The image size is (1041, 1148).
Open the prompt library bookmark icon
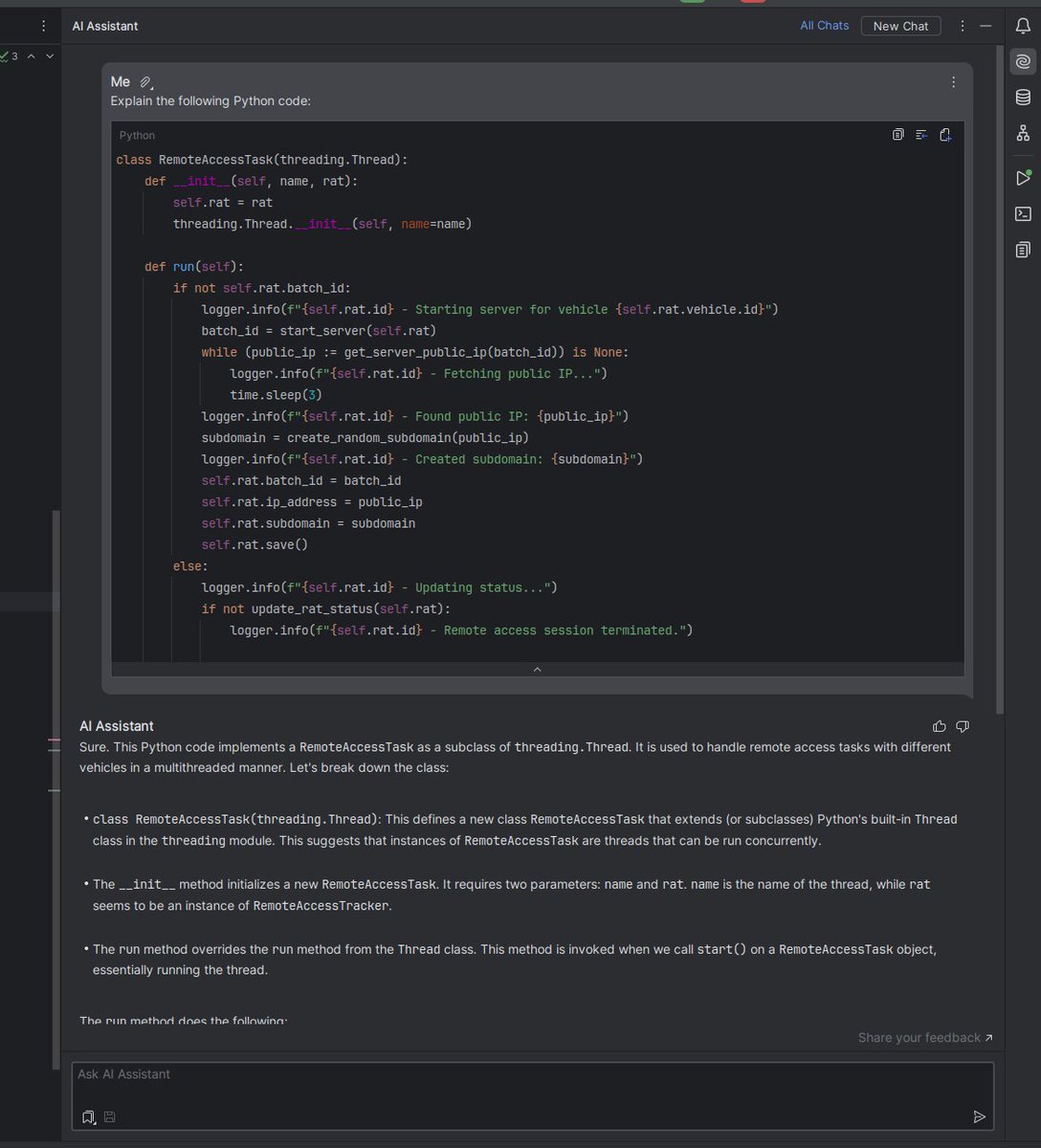[88, 1116]
